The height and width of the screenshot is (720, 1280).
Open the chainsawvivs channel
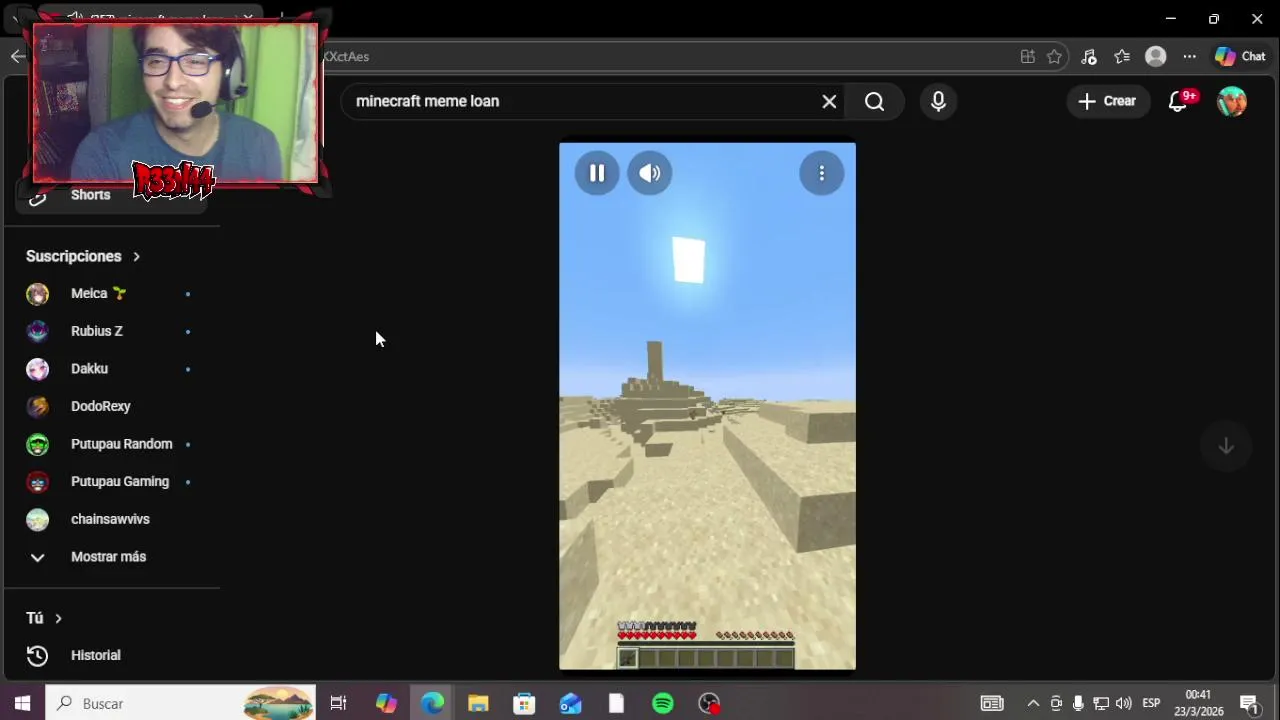coord(110,519)
